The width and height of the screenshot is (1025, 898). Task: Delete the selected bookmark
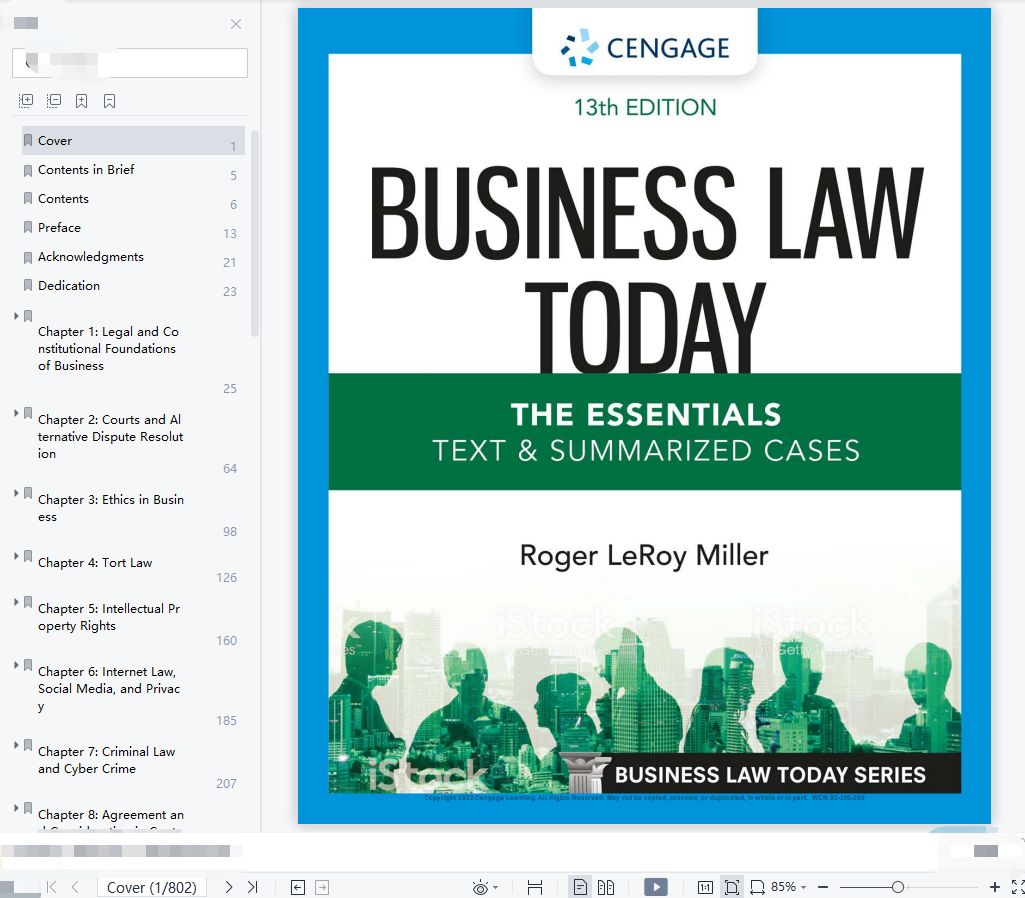109,101
